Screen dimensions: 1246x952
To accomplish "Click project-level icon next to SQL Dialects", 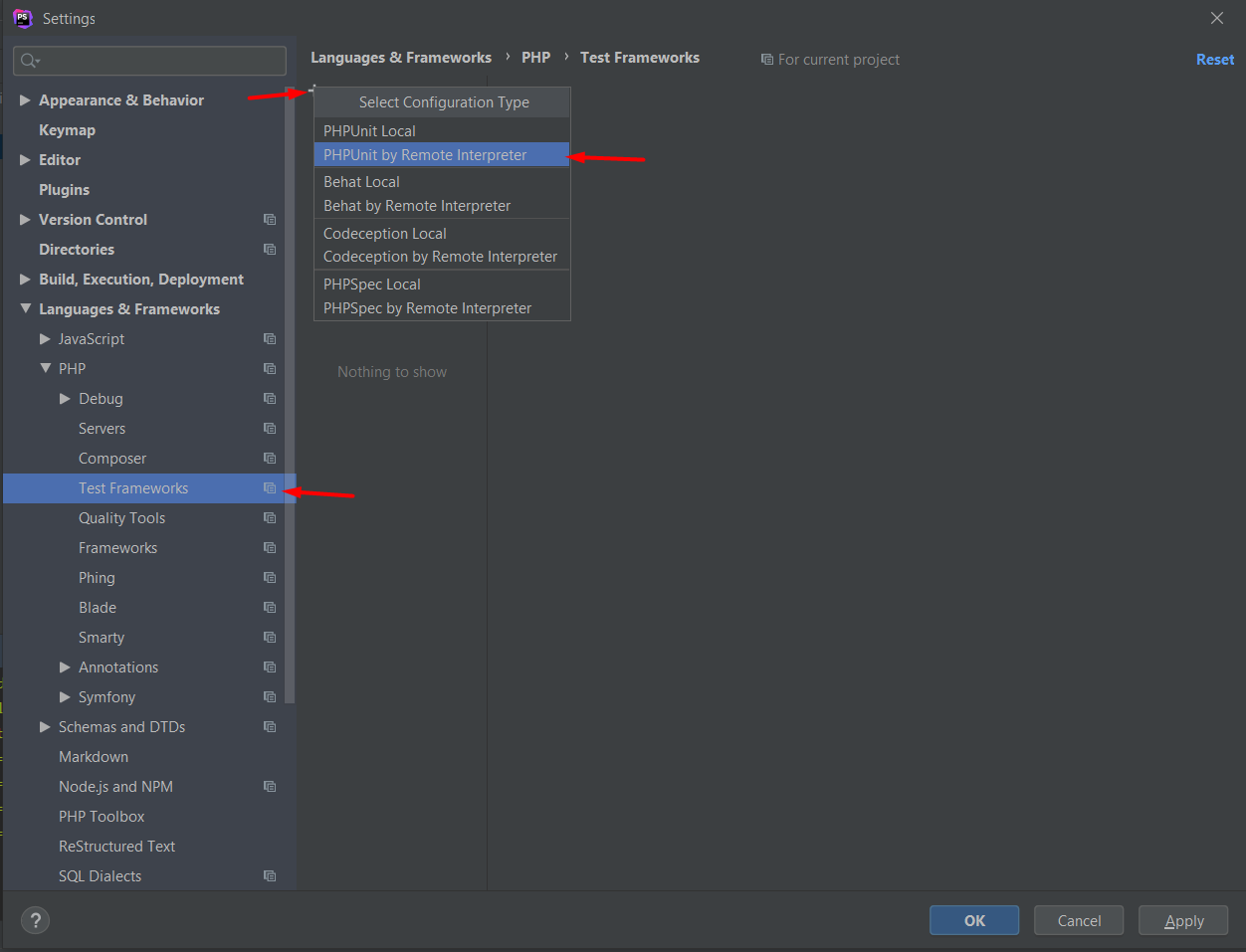I will coord(270,875).
